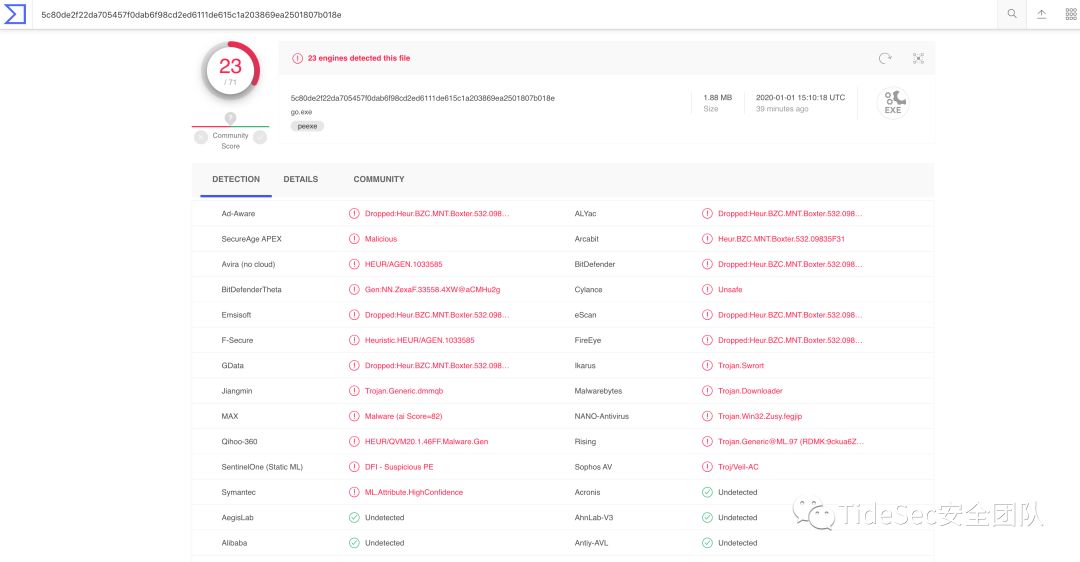This screenshot has width=1080, height=562.
Task: Click the file hash below the detection banner
Action: coord(422,98)
